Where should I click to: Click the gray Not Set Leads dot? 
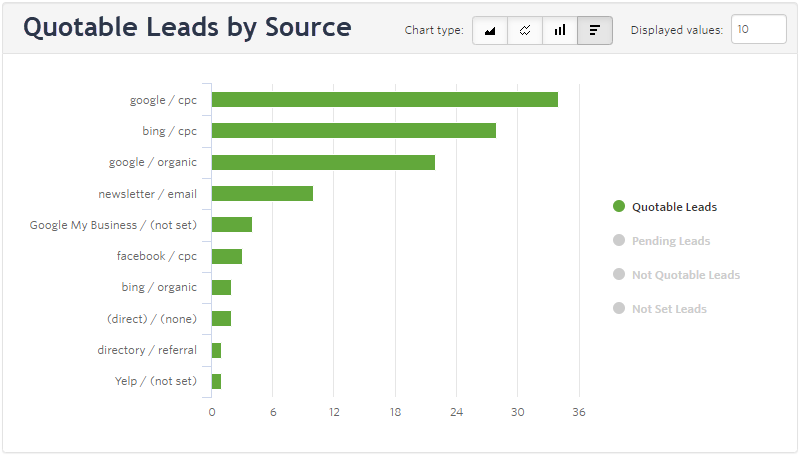pyautogui.click(x=619, y=308)
